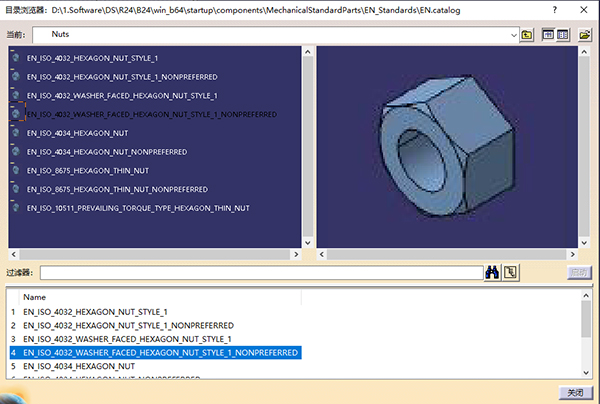The width and height of the screenshot is (600, 404).
Task: Click the up-one-level folder icon
Action: pos(527,34)
